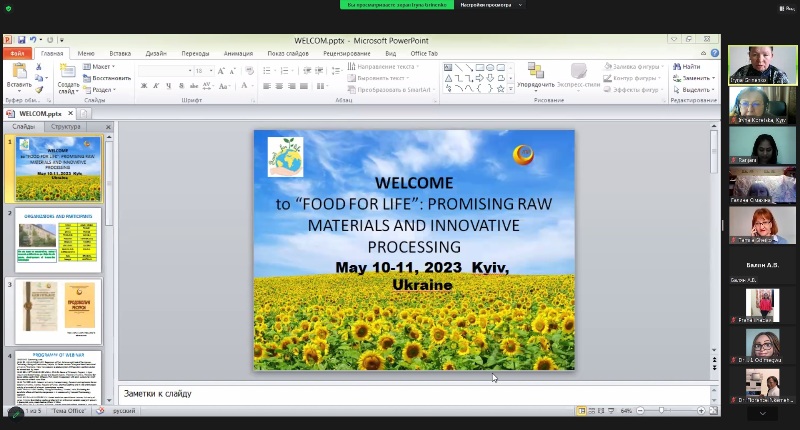Open PowerPoint help question mark icon
Viewport: 800px width, 430px height.
pos(715,53)
